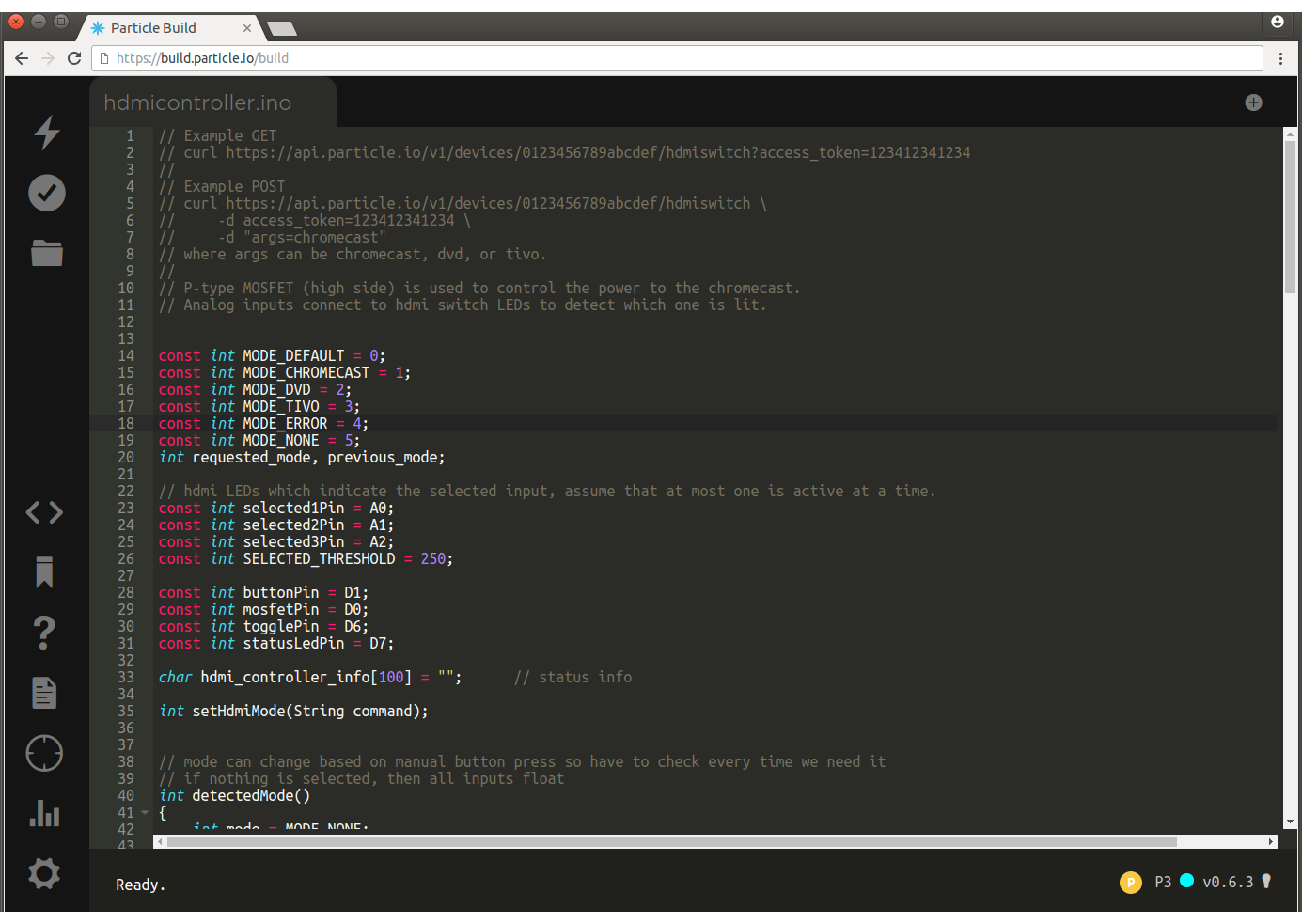1302x924 pixels.
Task: Verify code with the checkmark icon
Action: 46,193
